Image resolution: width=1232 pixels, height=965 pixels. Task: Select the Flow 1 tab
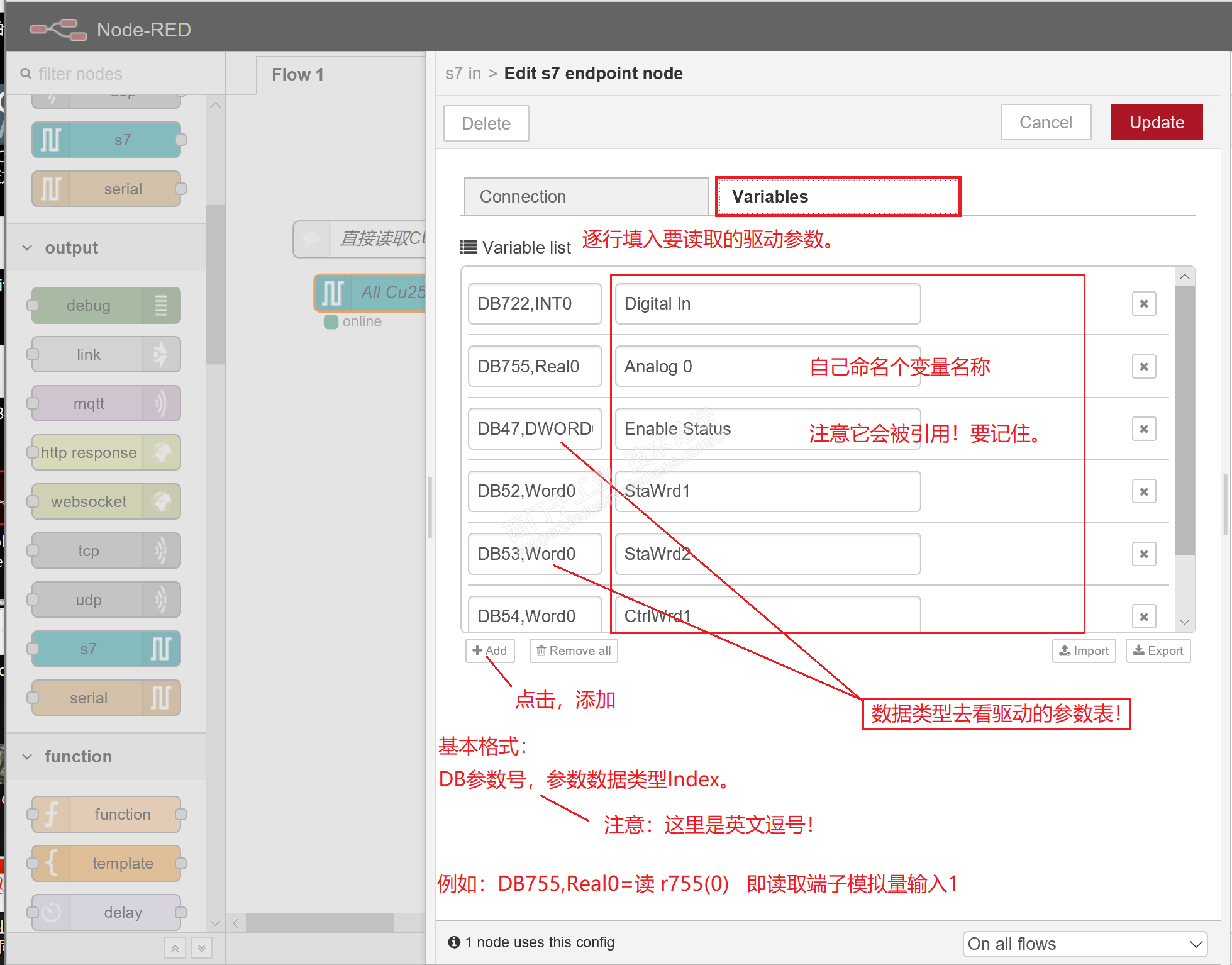click(297, 75)
